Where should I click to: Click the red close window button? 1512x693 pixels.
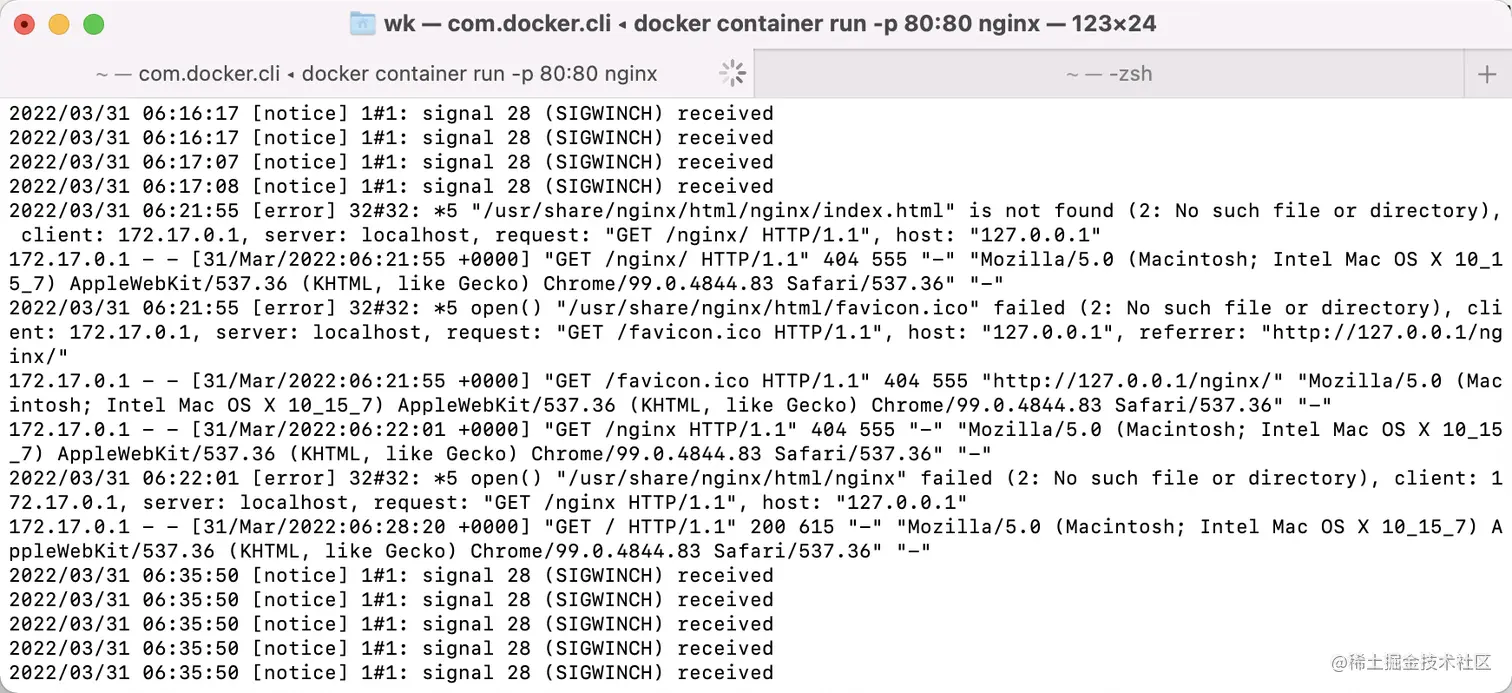click(24, 24)
